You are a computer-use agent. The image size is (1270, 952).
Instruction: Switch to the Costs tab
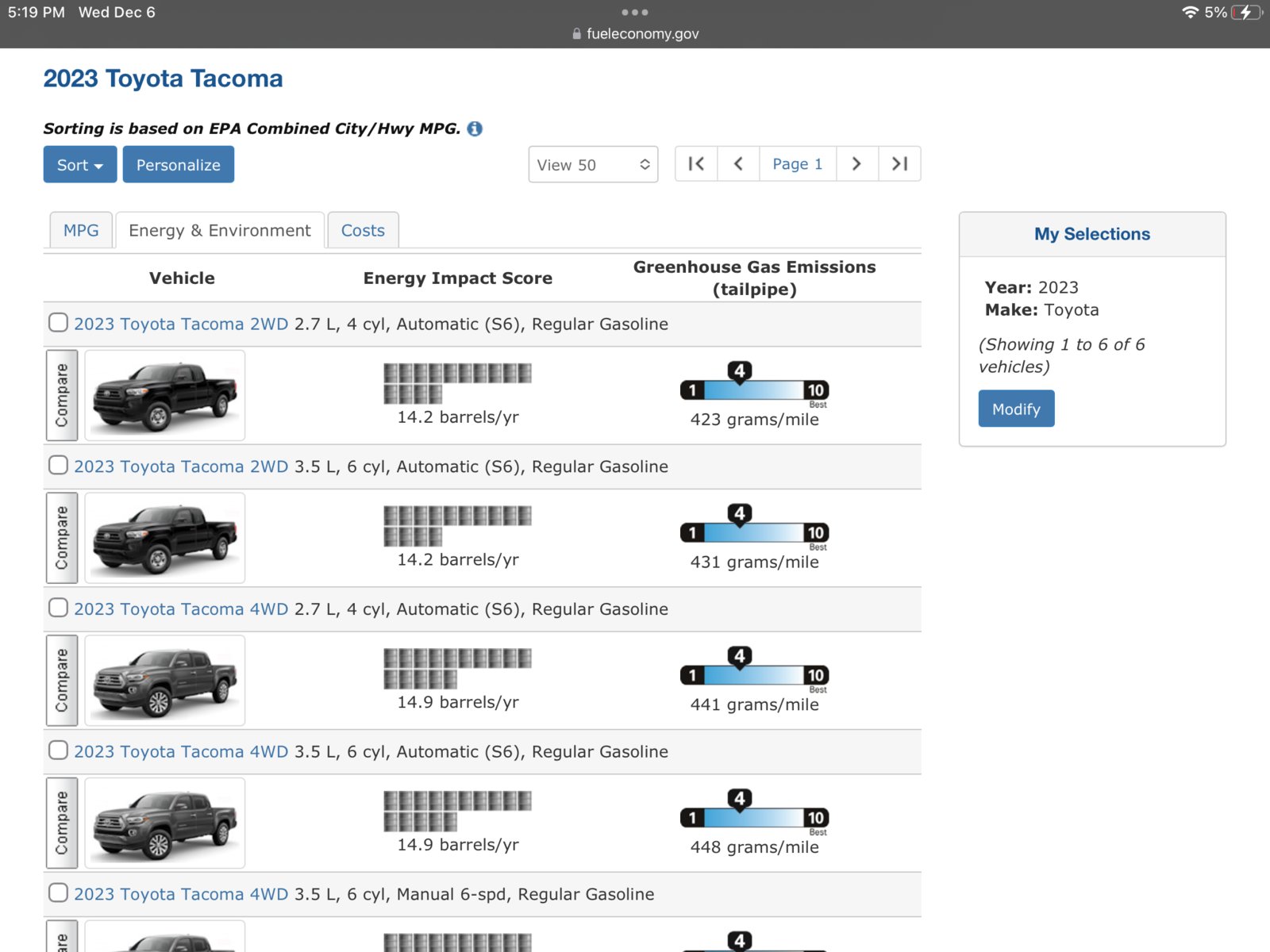point(363,230)
